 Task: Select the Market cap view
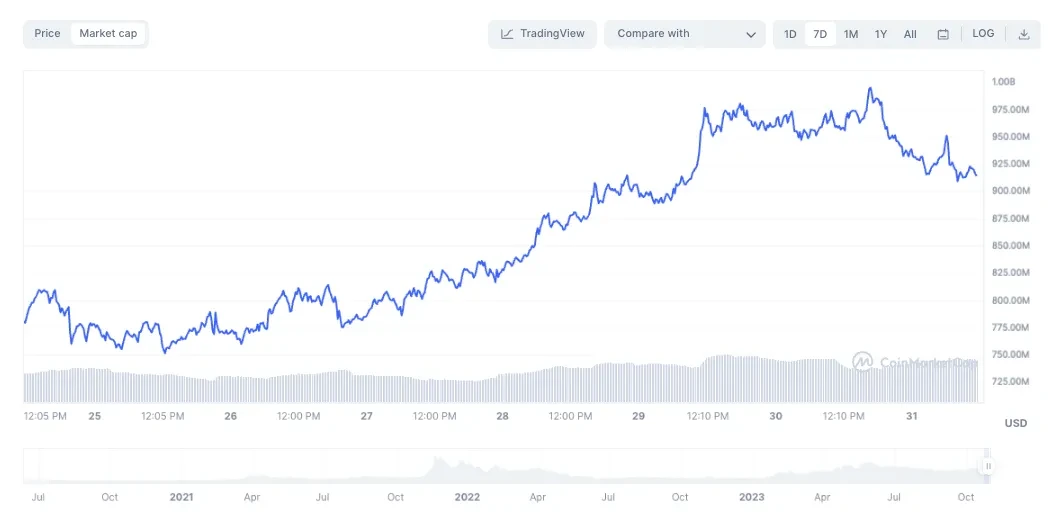[x=108, y=34]
